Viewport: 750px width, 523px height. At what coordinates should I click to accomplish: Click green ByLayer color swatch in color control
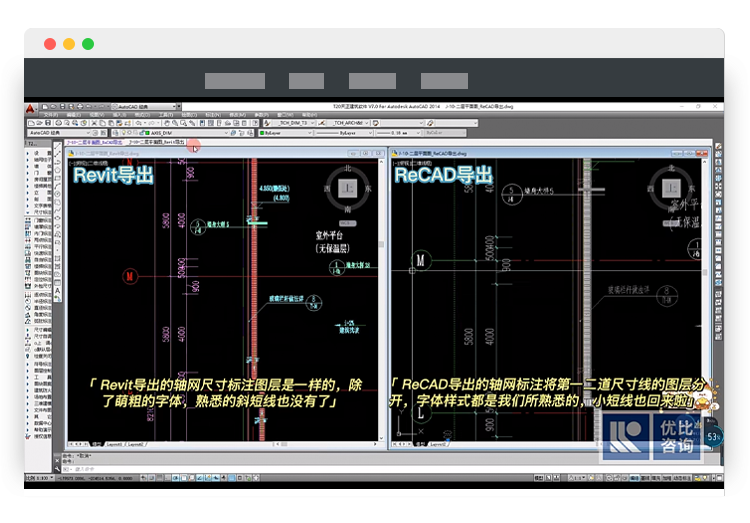262,133
